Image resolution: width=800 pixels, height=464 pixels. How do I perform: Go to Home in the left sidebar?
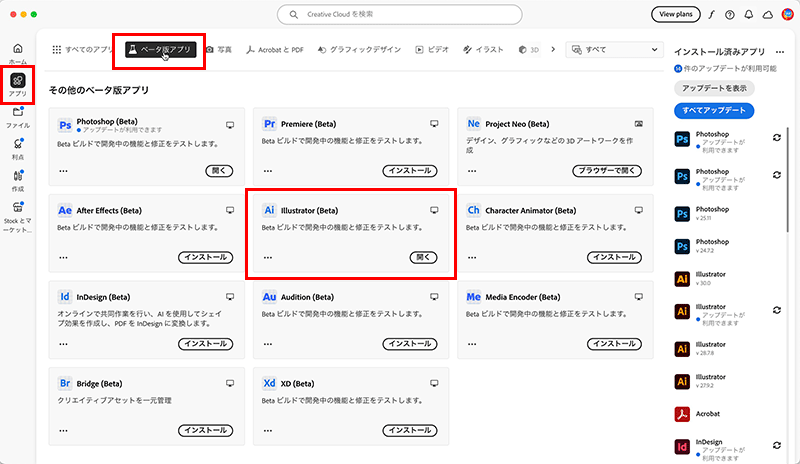18,53
